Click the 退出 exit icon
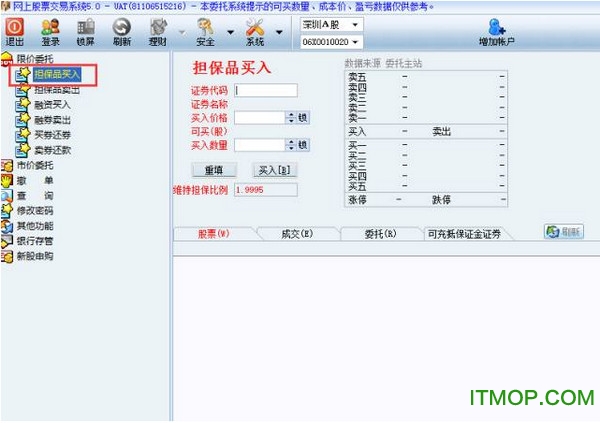This screenshot has height=423, width=600. (14, 32)
